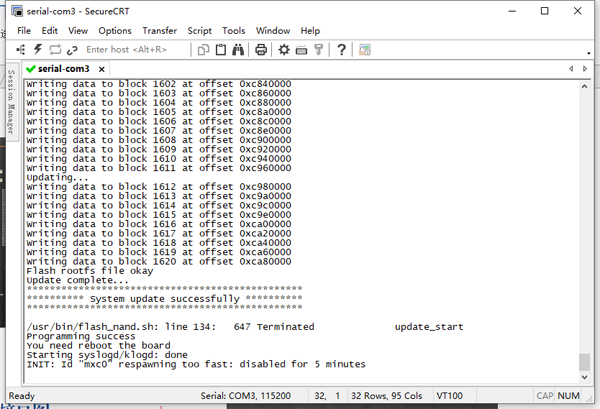
Task: Open the Session Manager toolbar icon
Action: [21, 50]
